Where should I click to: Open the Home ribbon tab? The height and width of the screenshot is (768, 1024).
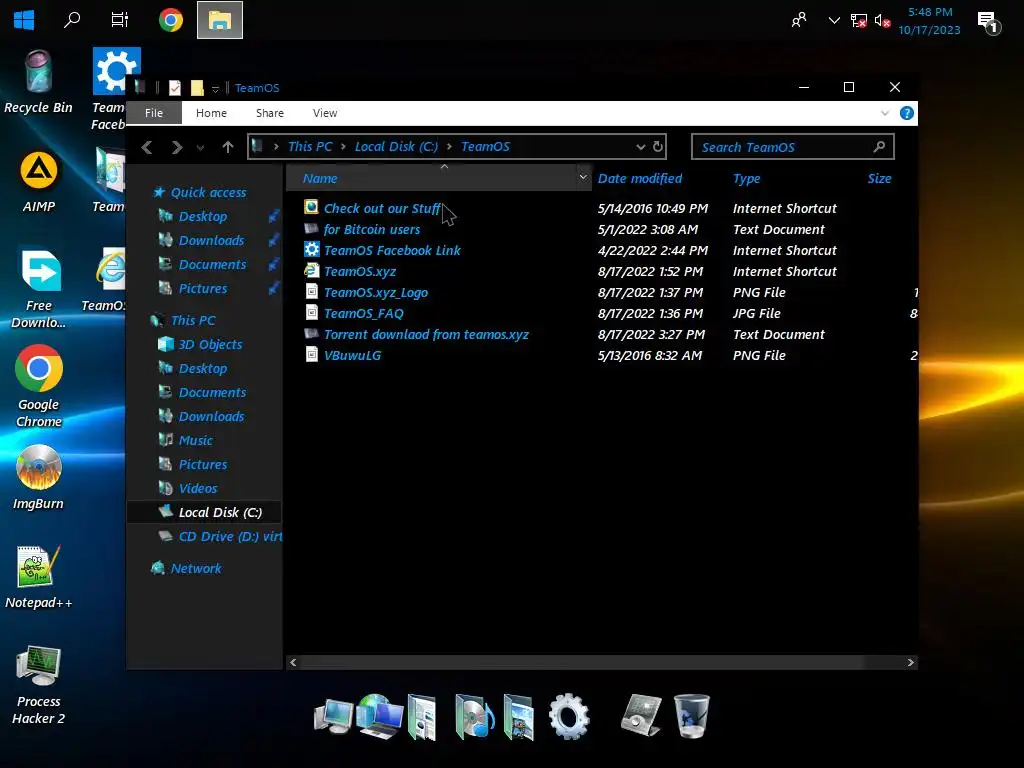coord(211,113)
